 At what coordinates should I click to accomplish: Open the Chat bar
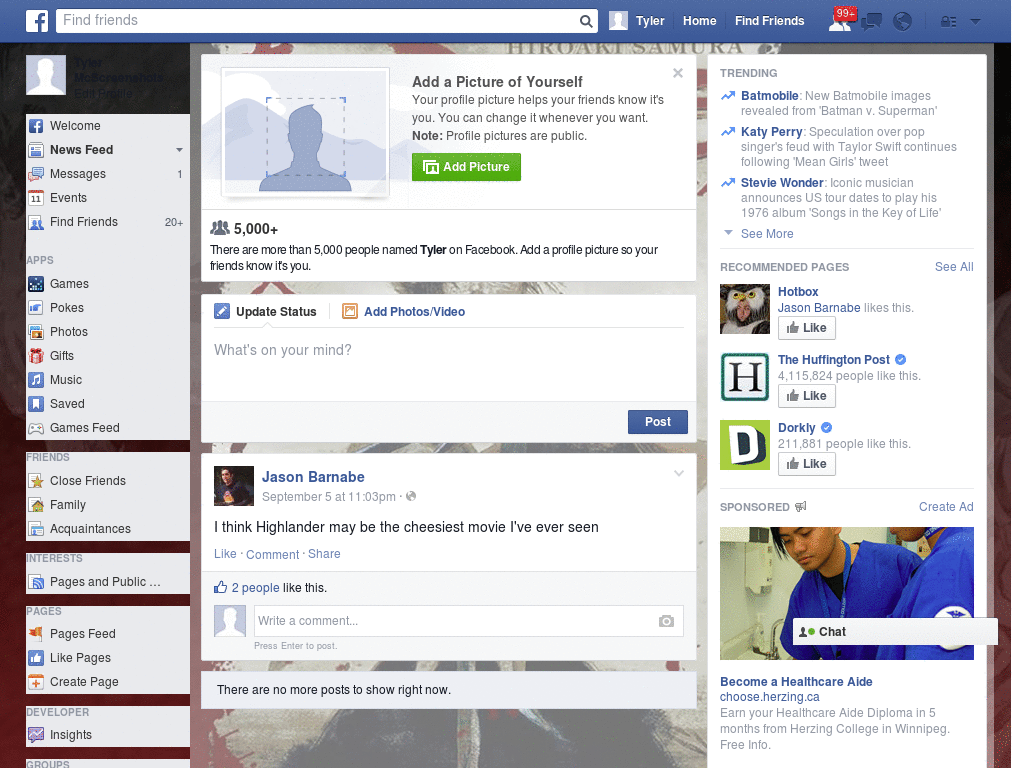point(895,632)
